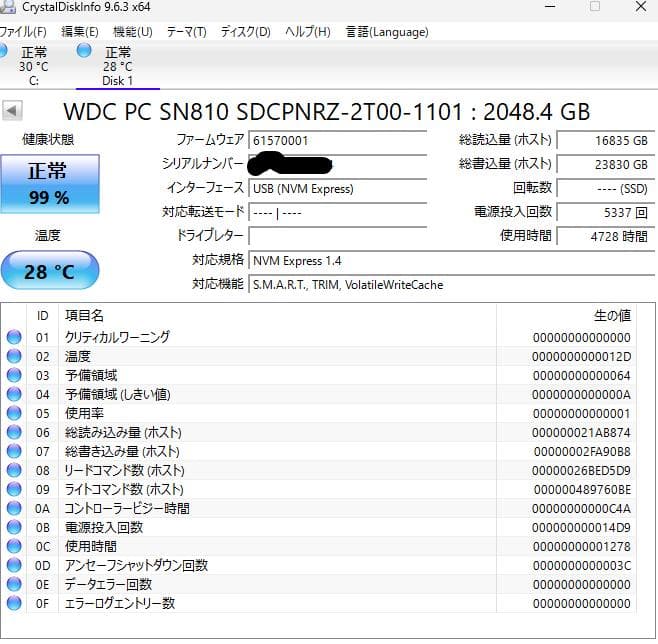The height and width of the screenshot is (644, 658).
Task: Click the status icon for ID 0D
Action: [14, 565]
